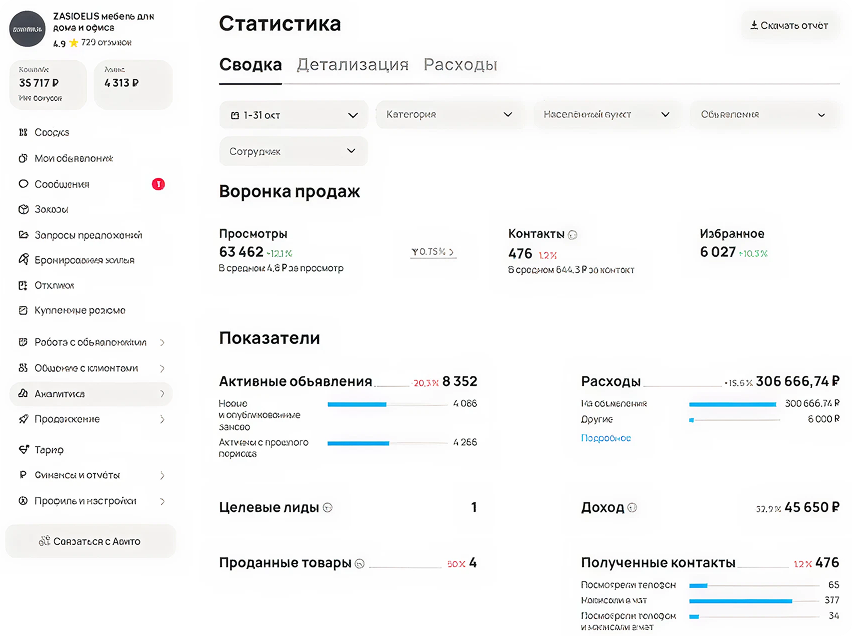Switch to the Детализация tab

pos(352,65)
